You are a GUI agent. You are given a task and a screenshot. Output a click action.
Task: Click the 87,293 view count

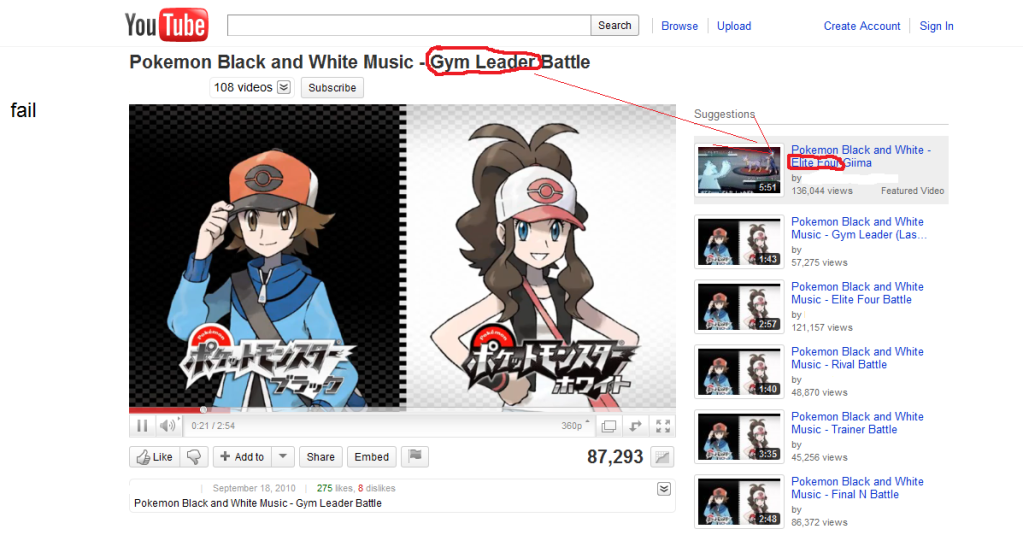coord(615,457)
